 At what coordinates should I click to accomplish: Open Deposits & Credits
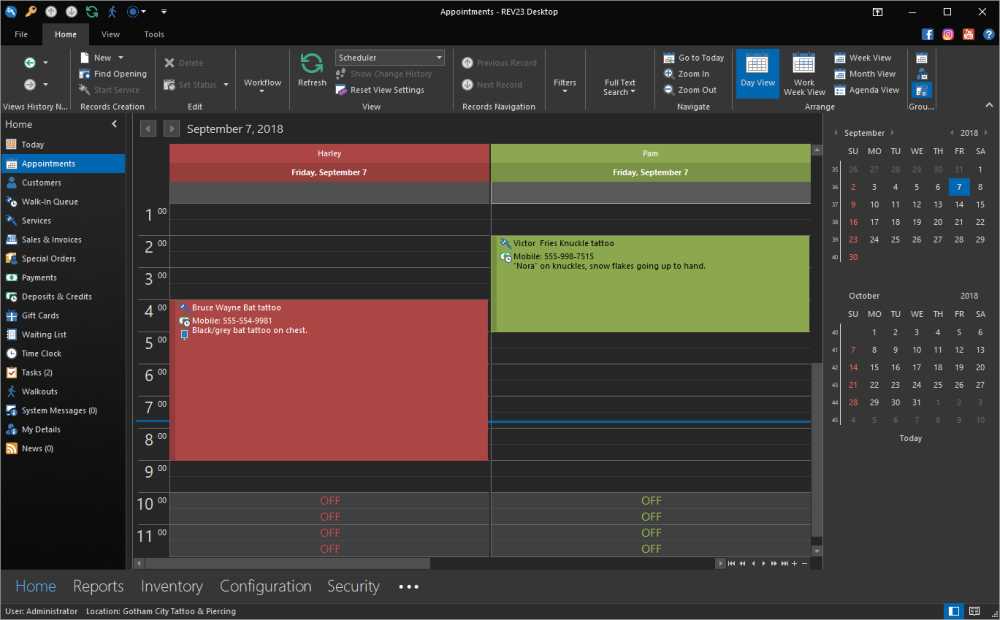point(62,297)
